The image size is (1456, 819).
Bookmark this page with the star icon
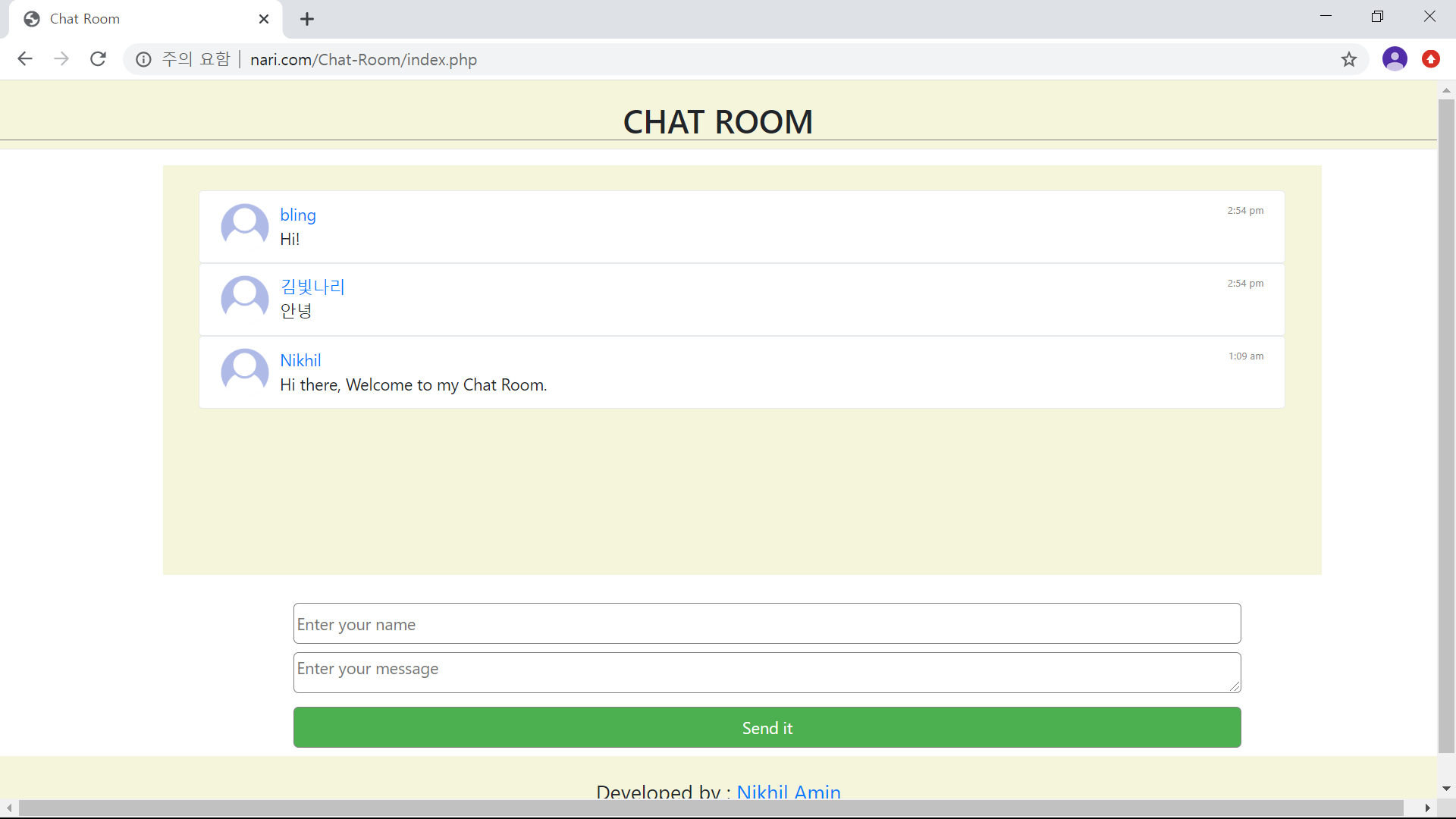point(1348,59)
